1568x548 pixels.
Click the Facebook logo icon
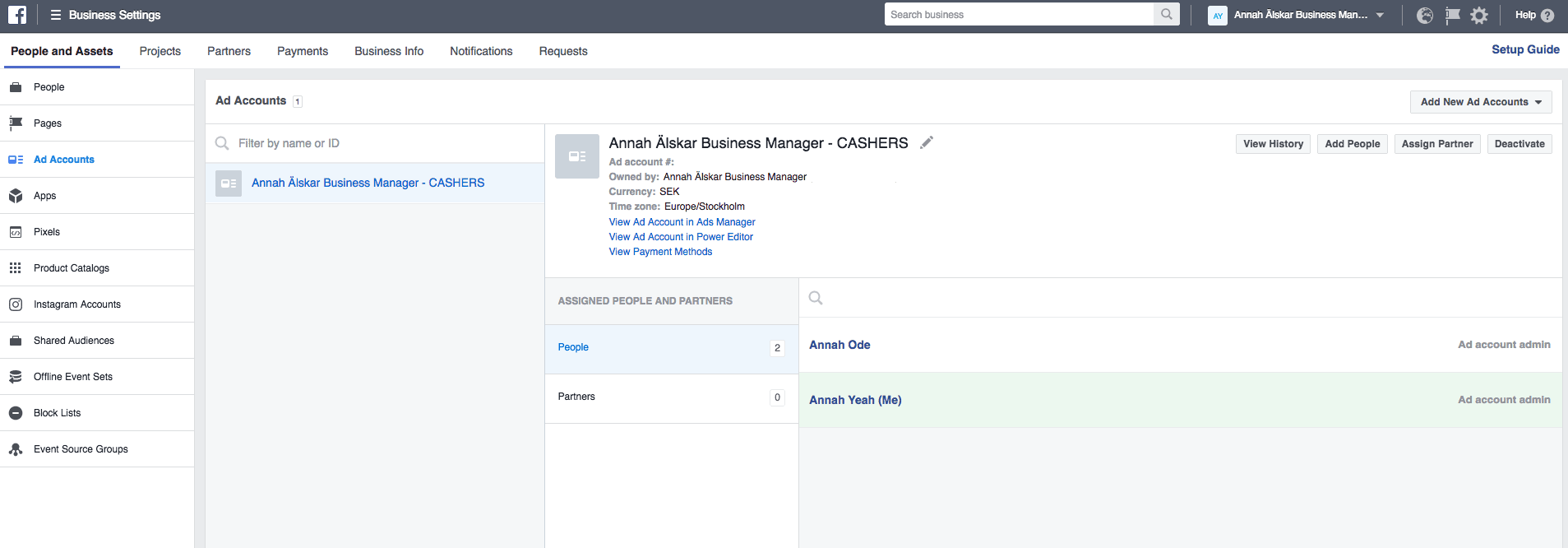click(17, 15)
